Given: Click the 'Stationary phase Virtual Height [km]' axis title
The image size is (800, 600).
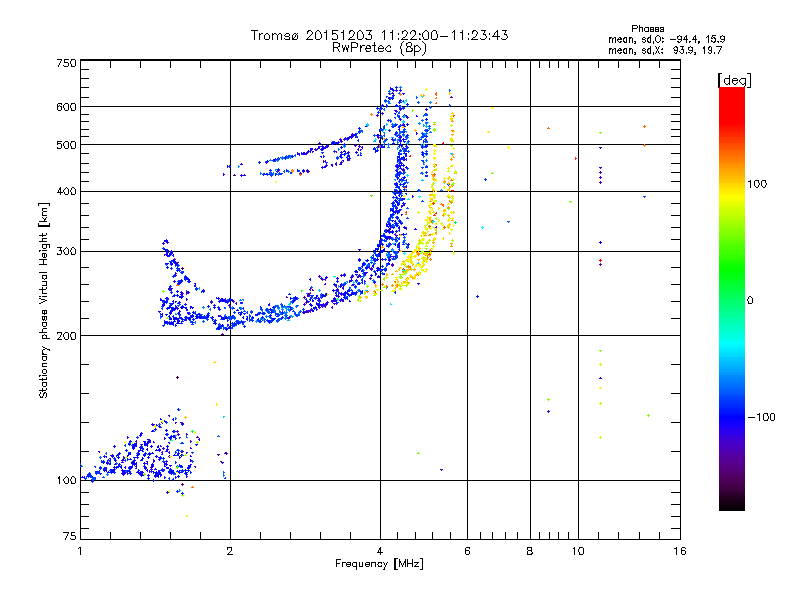Looking at the screenshot, I should (43, 301).
